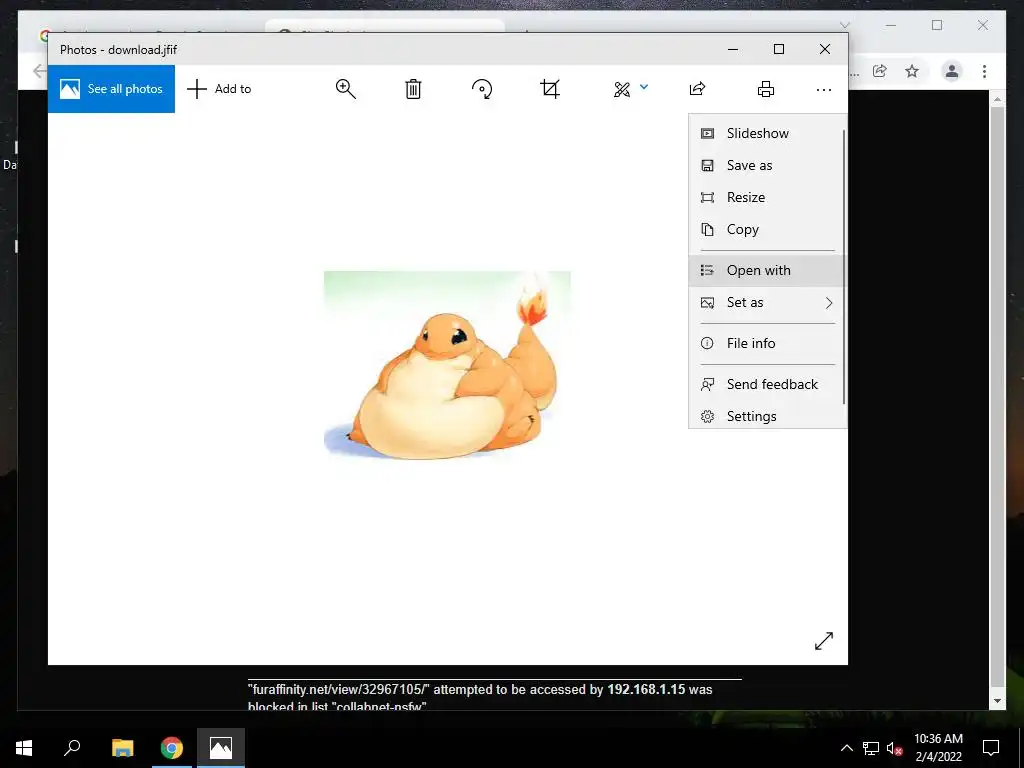Image resolution: width=1024 pixels, height=768 pixels.
Task: Select Slideshow from the menu
Action: pos(767,133)
